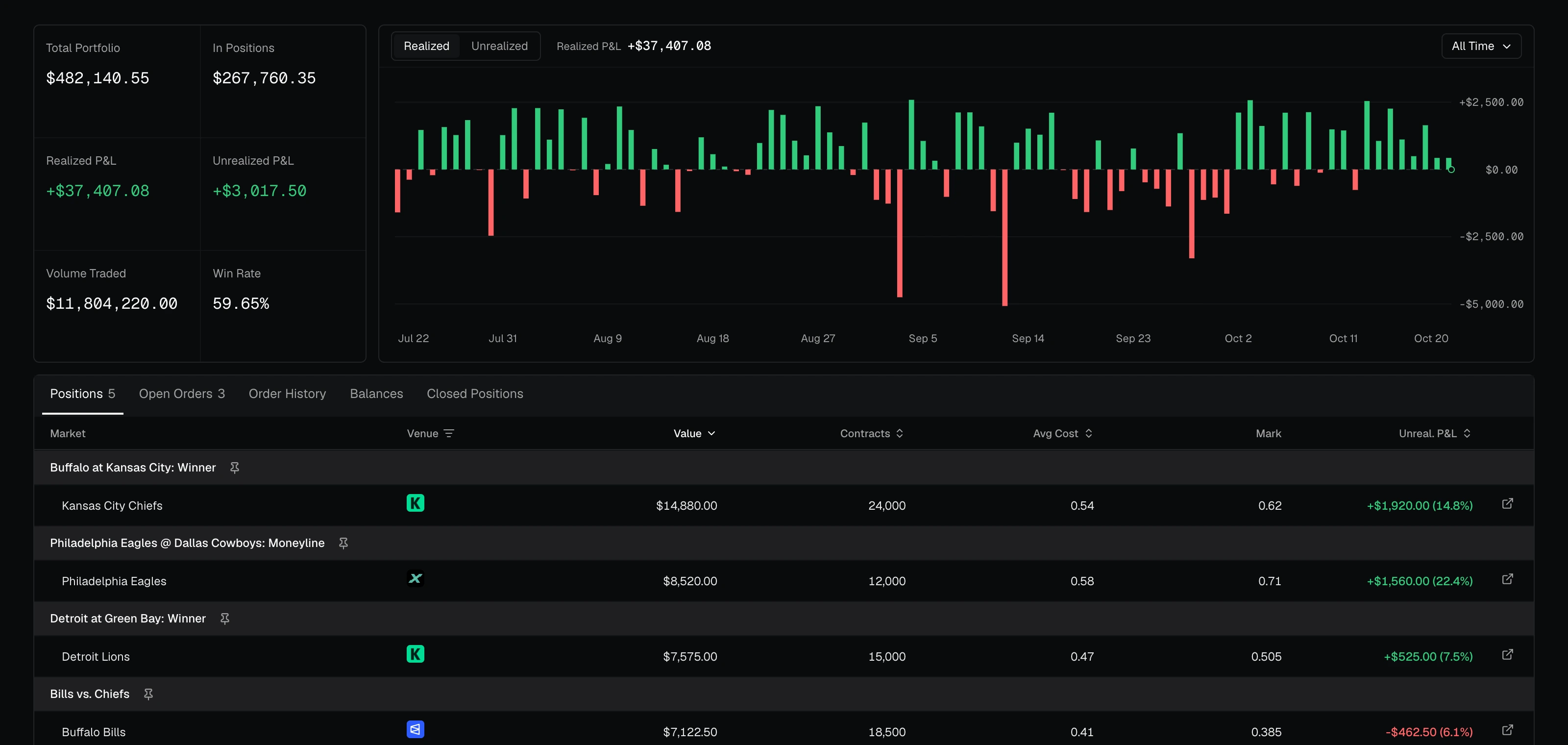The height and width of the screenshot is (745, 1568).
Task: Open external link for Kansas City Chiefs position
Action: (1507, 504)
